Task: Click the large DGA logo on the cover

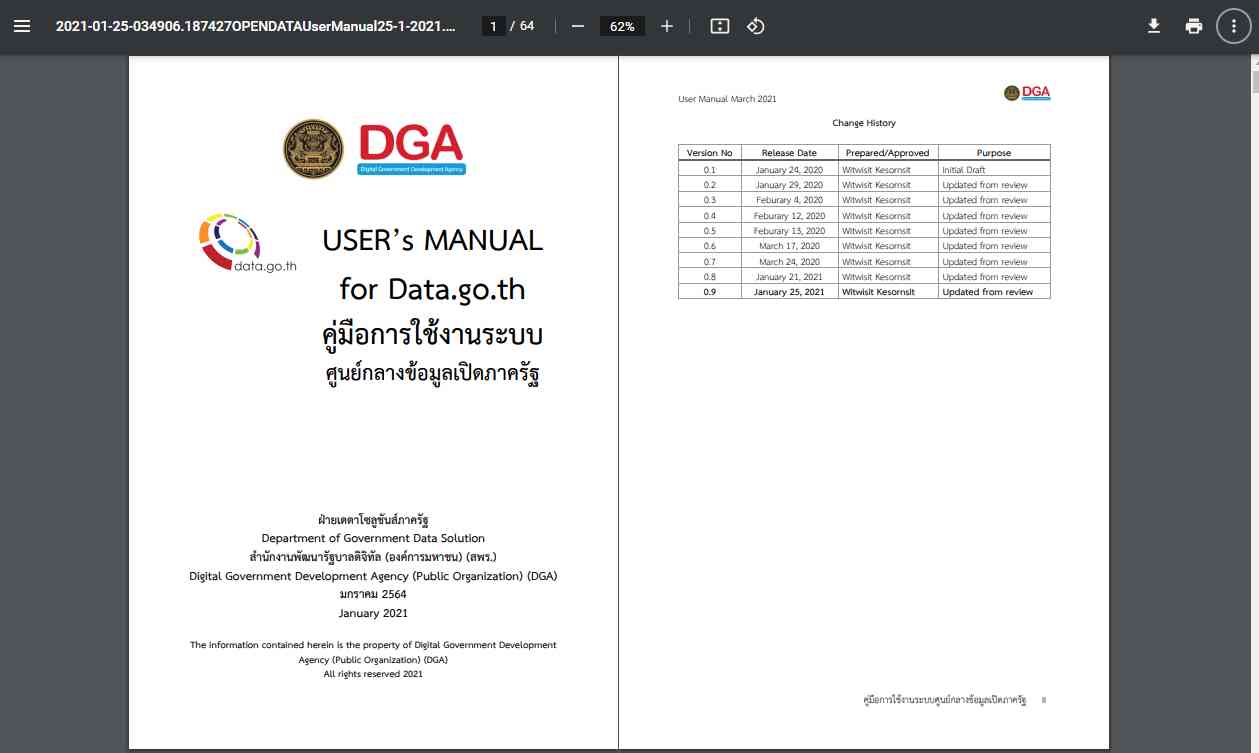Action: coord(411,148)
